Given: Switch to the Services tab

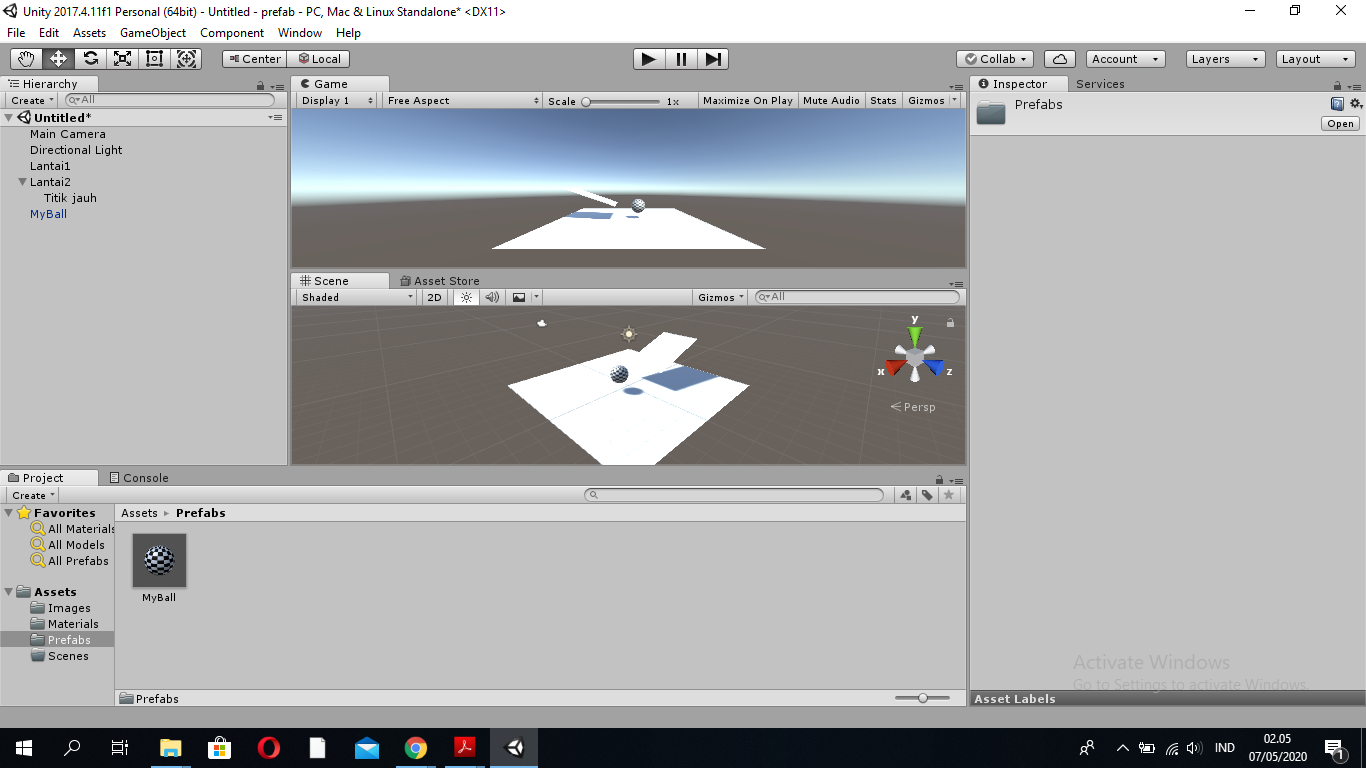Looking at the screenshot, I should [x=1100, y=84].
